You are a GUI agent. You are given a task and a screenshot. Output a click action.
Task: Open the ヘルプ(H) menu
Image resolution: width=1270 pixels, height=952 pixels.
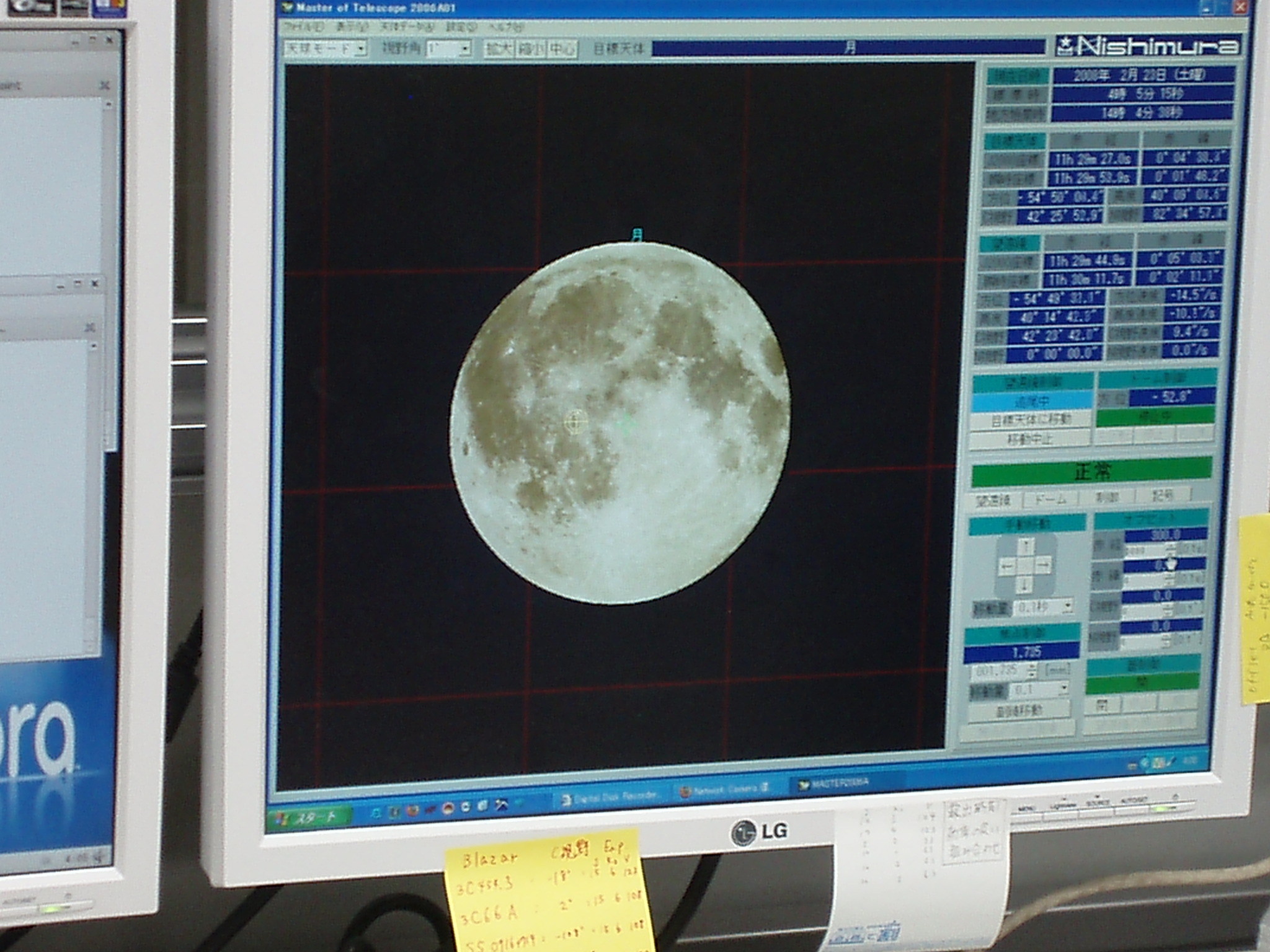click(506, 28)
